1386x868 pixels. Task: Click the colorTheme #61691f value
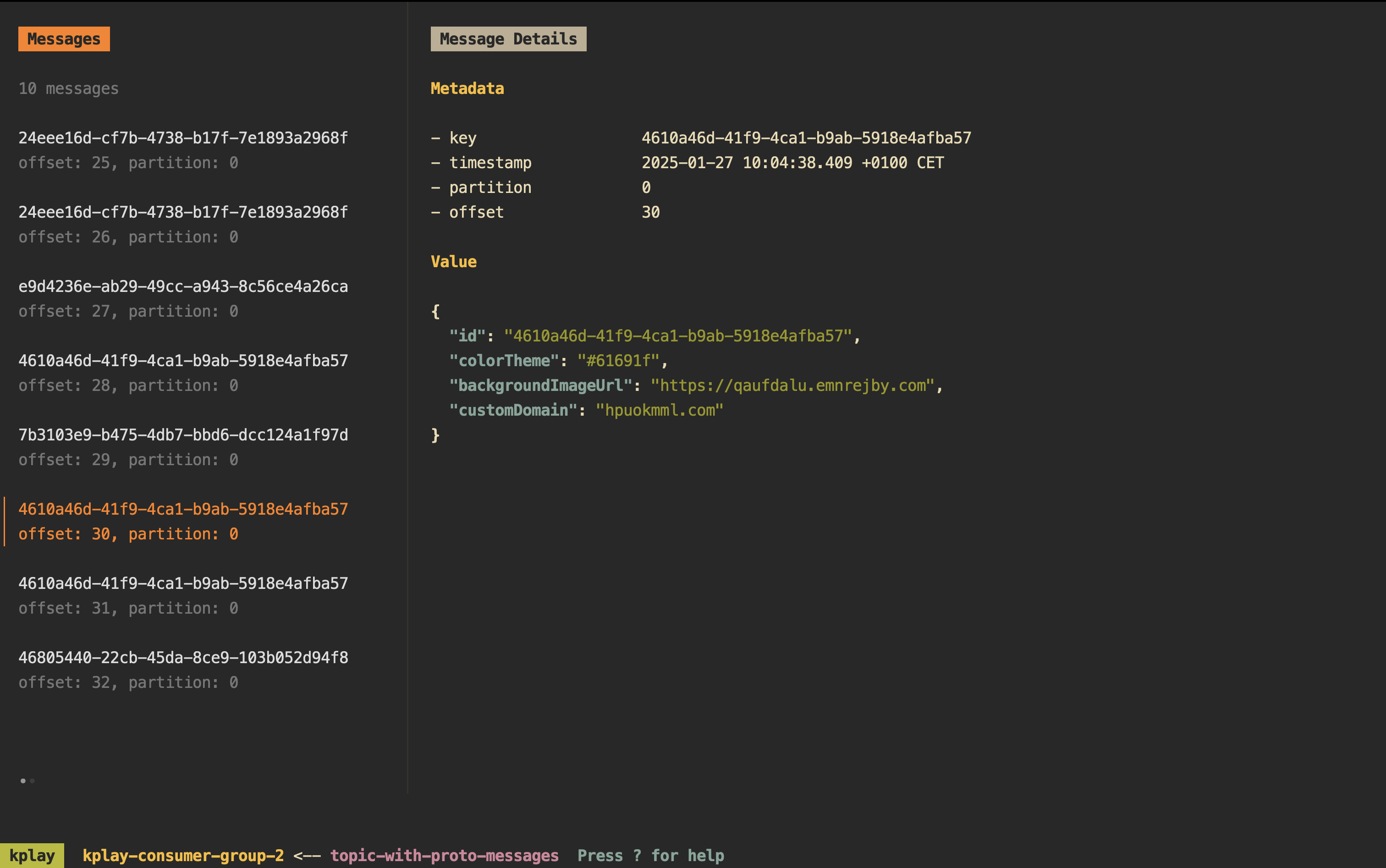618,361
